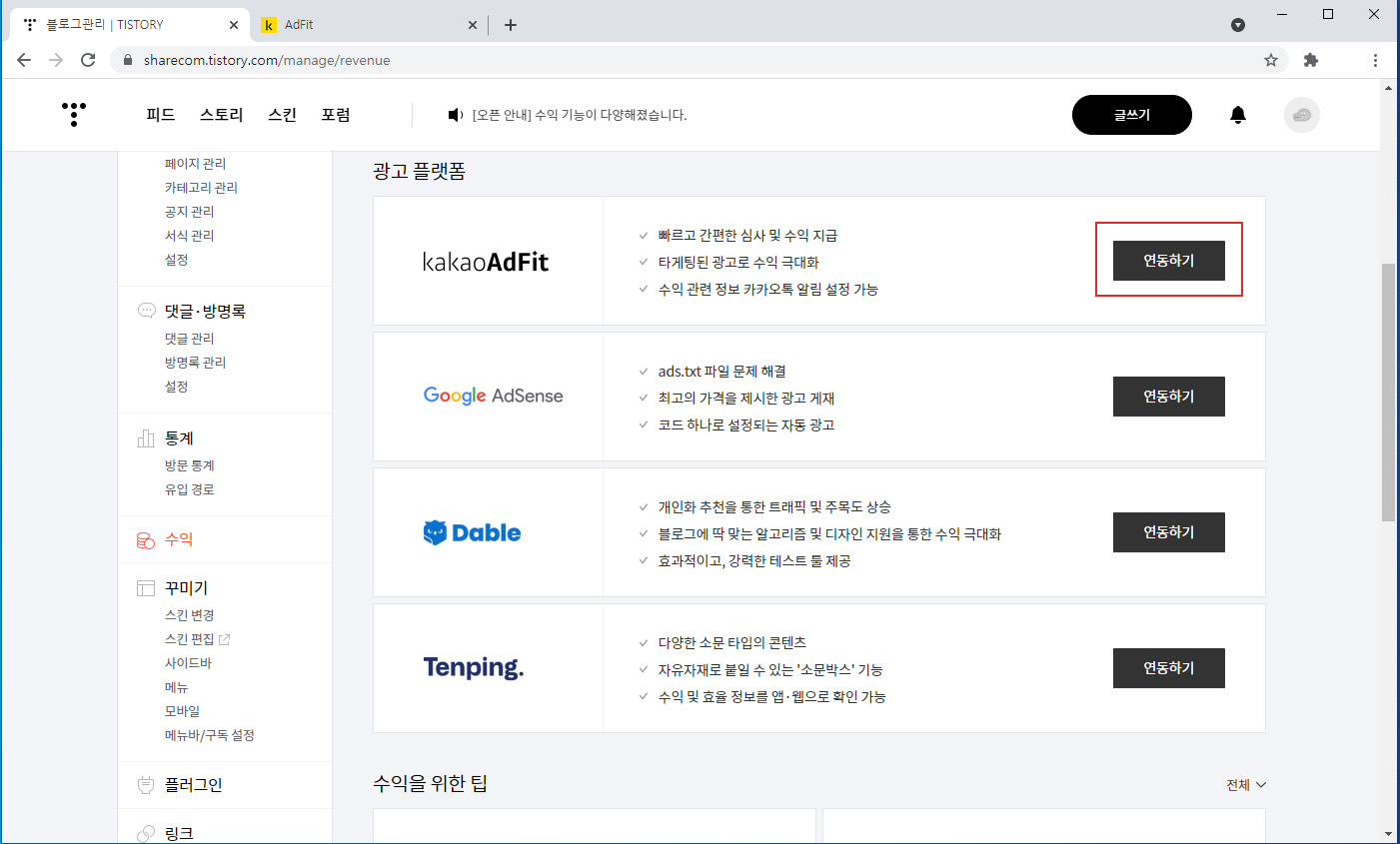Open 플러그인 section in sidebar
This screenshot has height=844, width=1400.
point(194,785)
